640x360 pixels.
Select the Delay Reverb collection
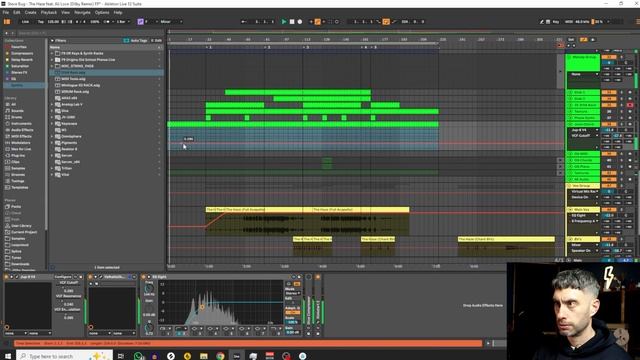click(22, 60)
